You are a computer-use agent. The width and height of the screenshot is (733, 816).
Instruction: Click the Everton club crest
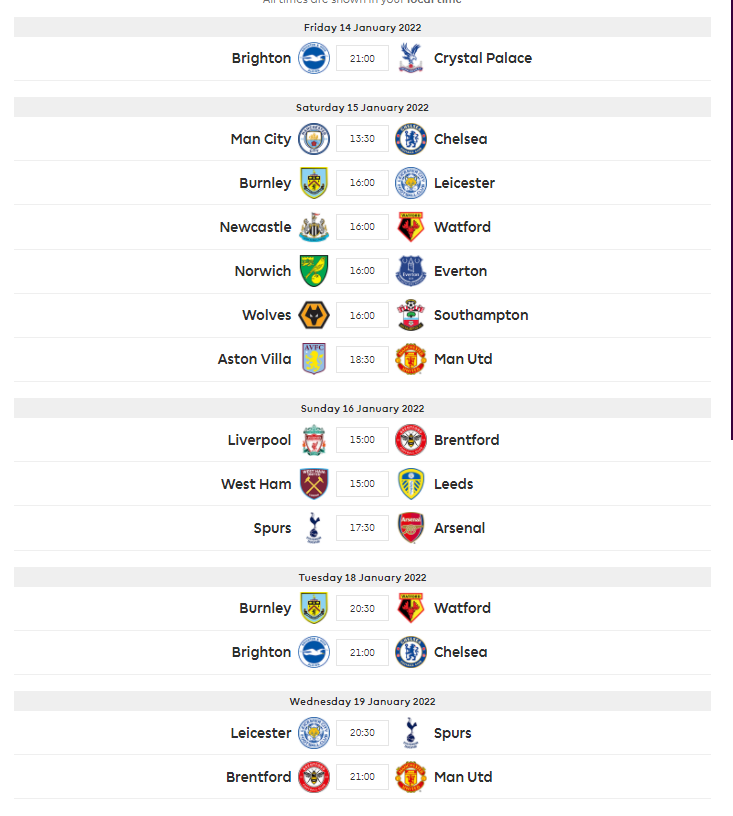point(410,271)
